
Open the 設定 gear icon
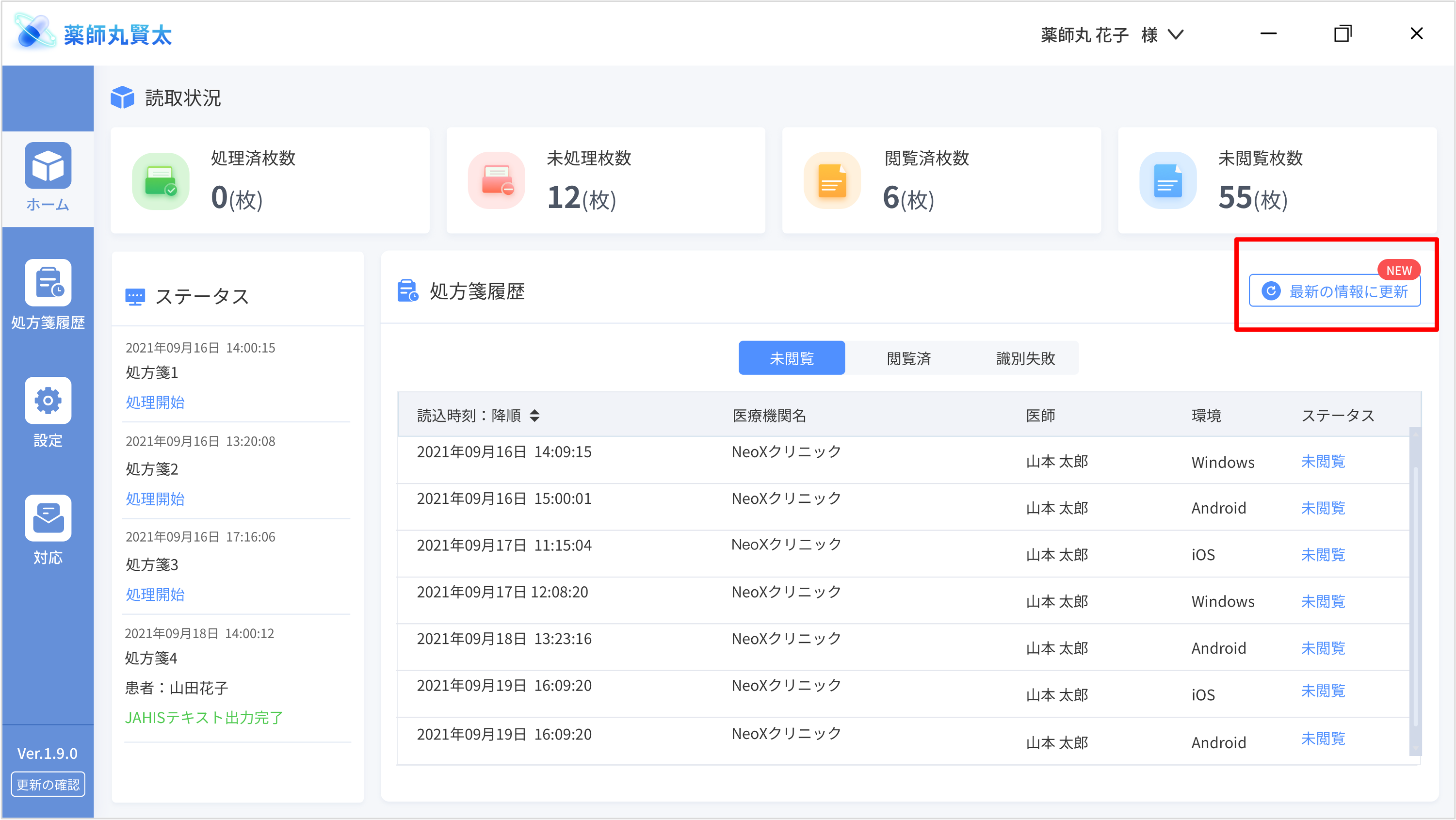point(48,400)
